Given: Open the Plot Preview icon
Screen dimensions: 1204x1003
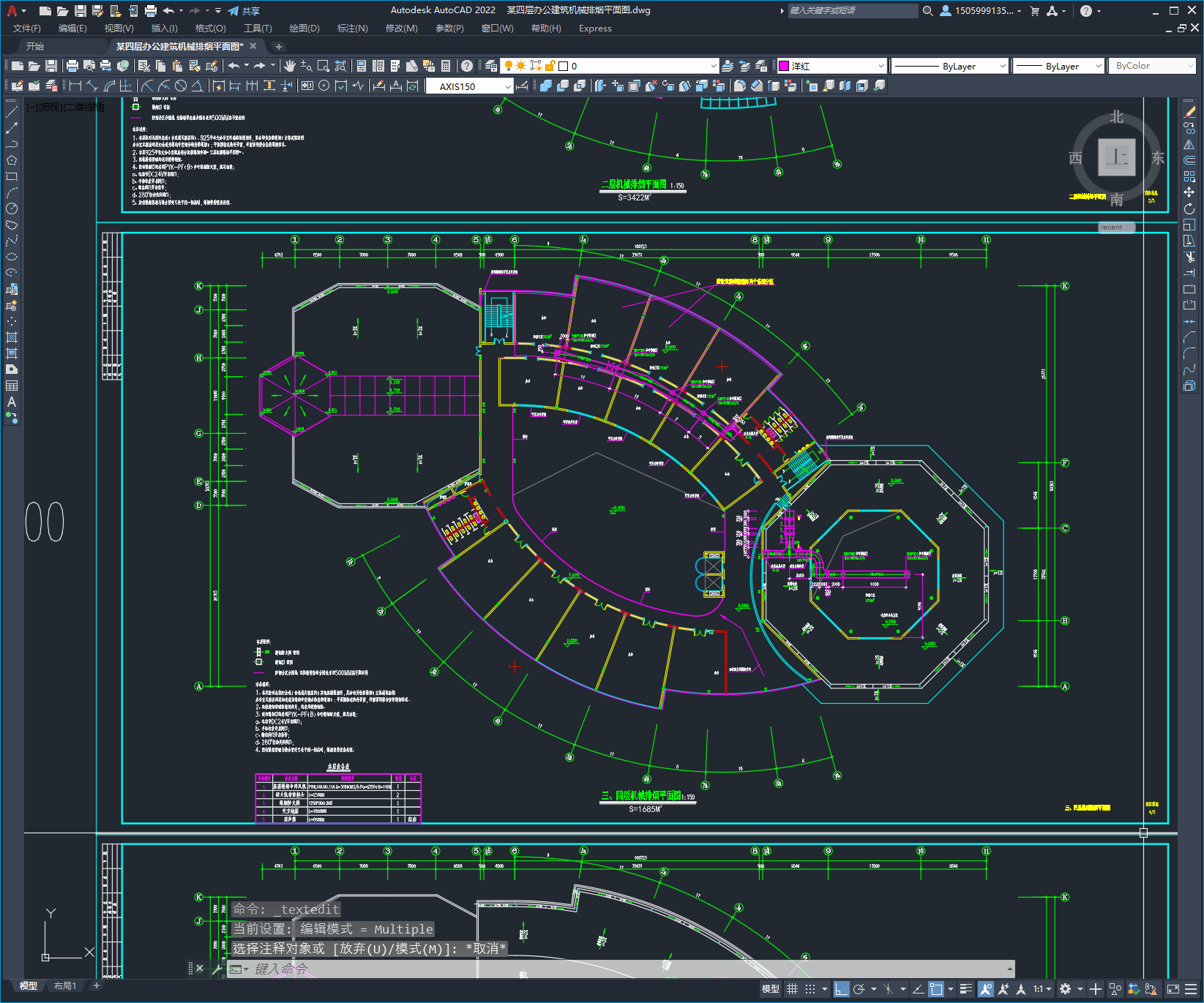Looking at the screenshot, I should (x=89, y=66).
